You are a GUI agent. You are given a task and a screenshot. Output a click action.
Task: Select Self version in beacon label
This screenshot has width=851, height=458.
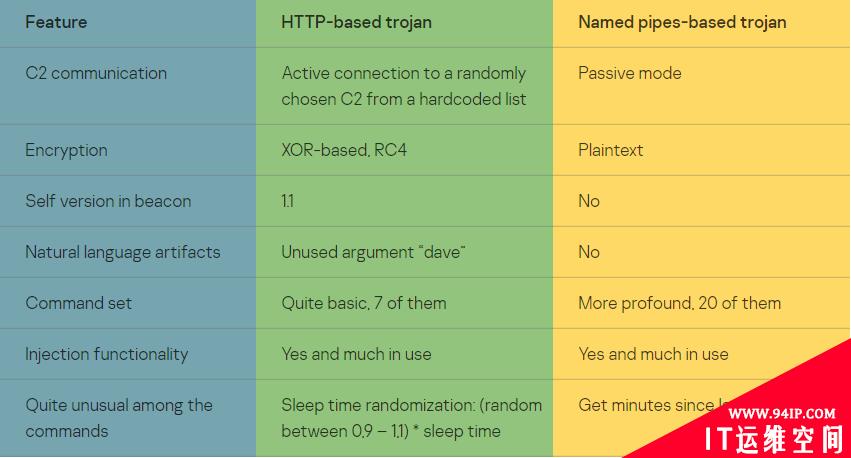click(x=108, y=201)
